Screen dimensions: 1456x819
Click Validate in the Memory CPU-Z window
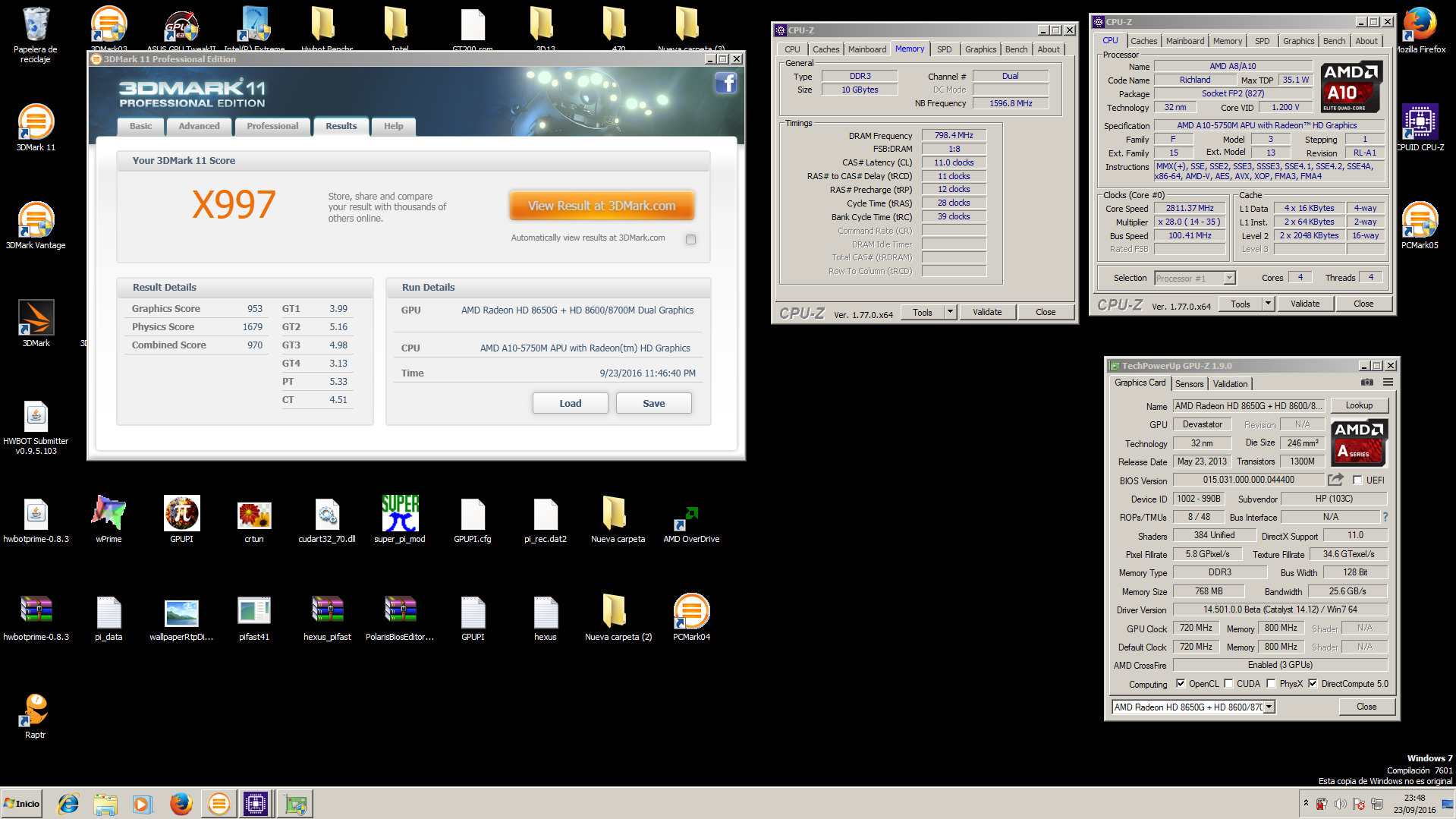(987, 312)
